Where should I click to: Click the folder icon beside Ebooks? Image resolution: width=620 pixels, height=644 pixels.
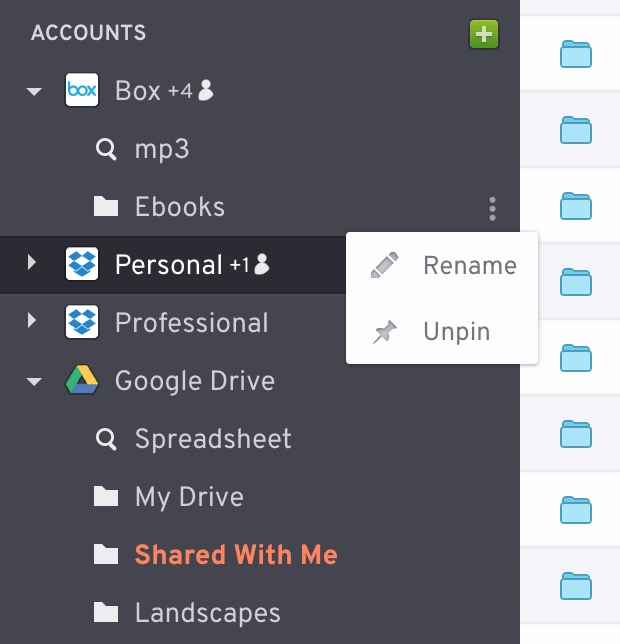click(106, 206)
